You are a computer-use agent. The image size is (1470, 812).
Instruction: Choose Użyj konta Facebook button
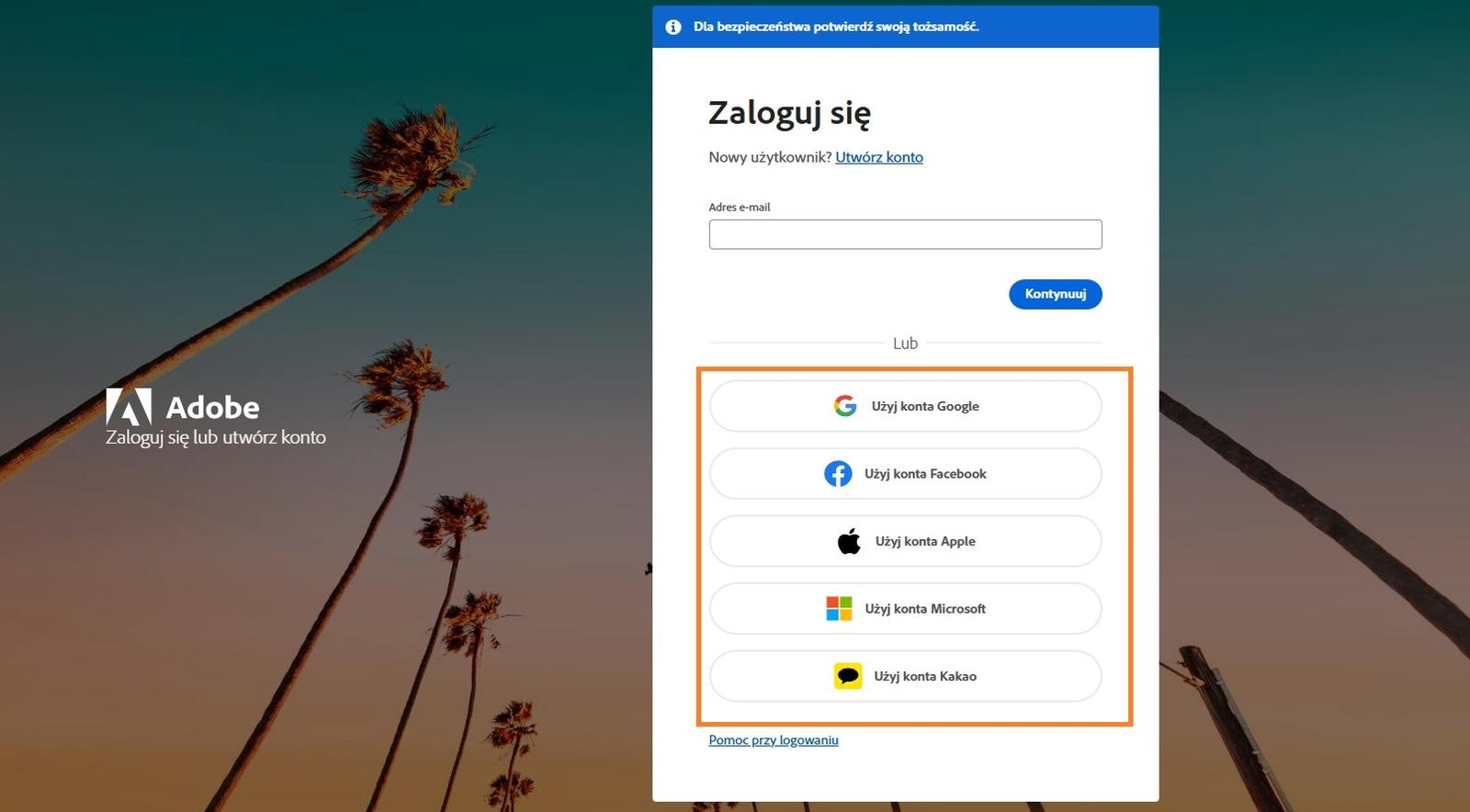click(905, 474)
